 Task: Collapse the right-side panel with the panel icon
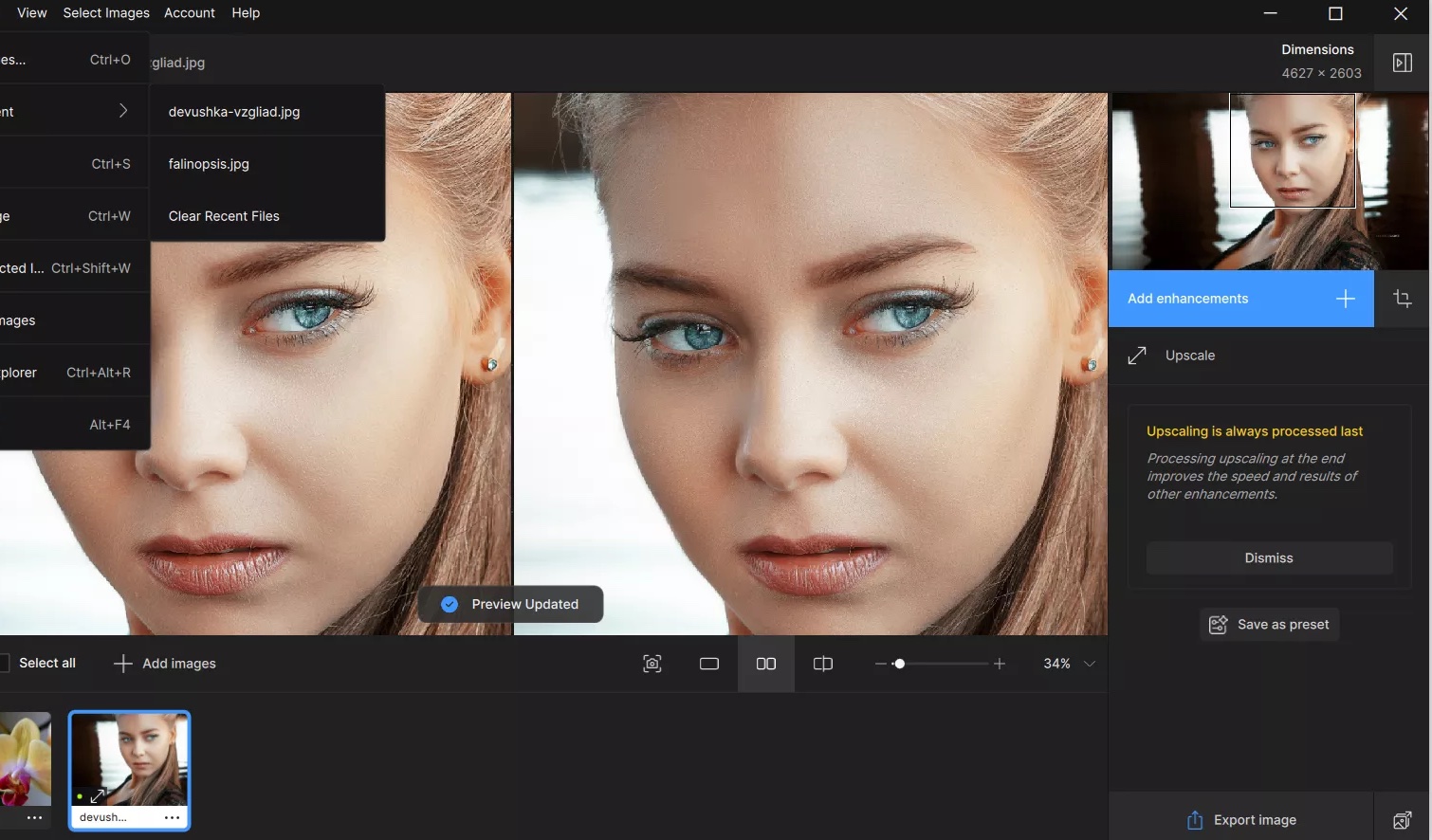click(1404, 63)
